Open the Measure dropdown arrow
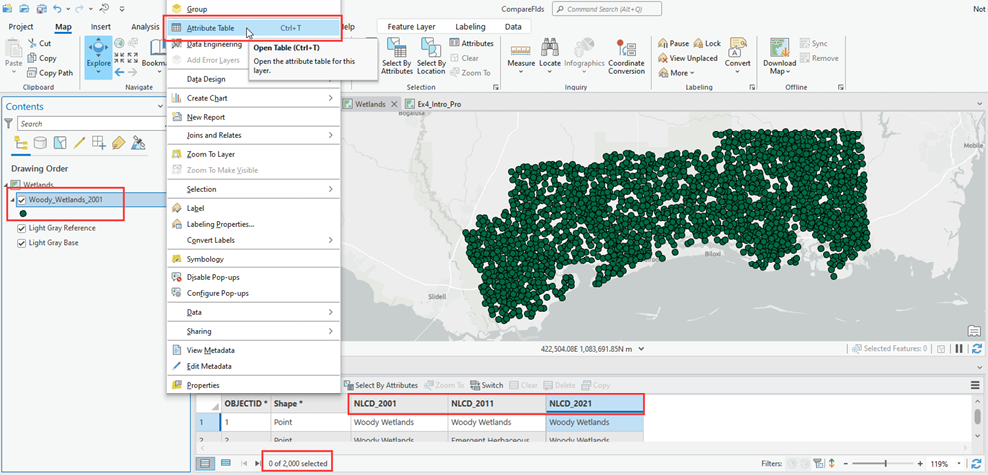Screen dimensions: 988x475 pyautogui.click(x=521, y=72)
